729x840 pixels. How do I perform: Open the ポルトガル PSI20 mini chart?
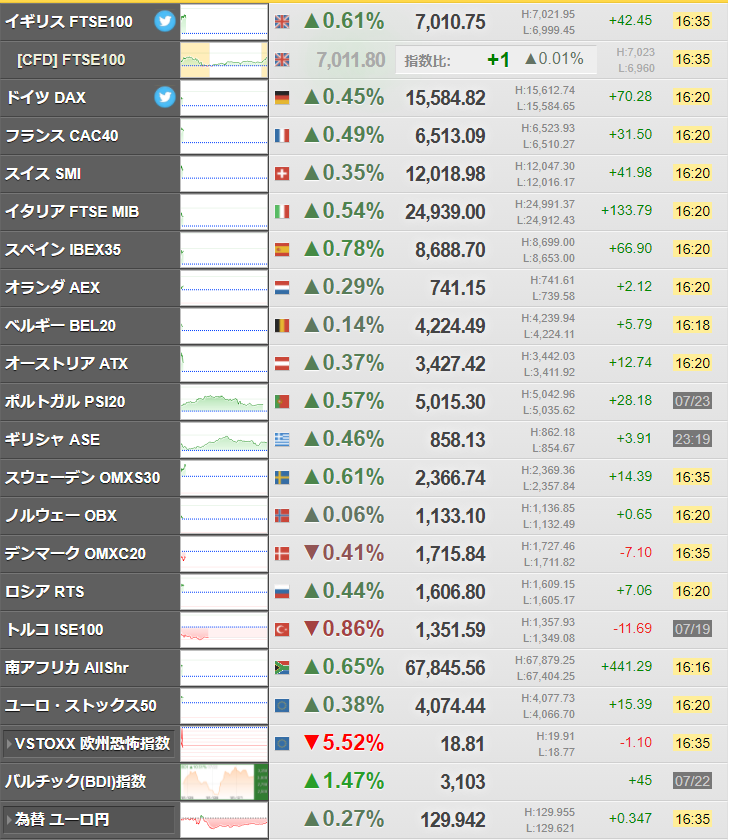[224, 402]
